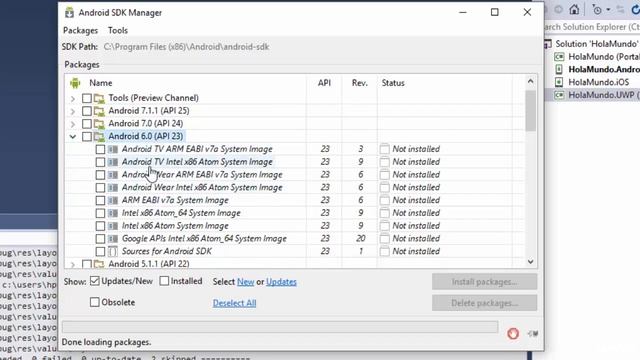Click the Install packages button
This screenshot has height=360, width=640.
click(484, 282)
